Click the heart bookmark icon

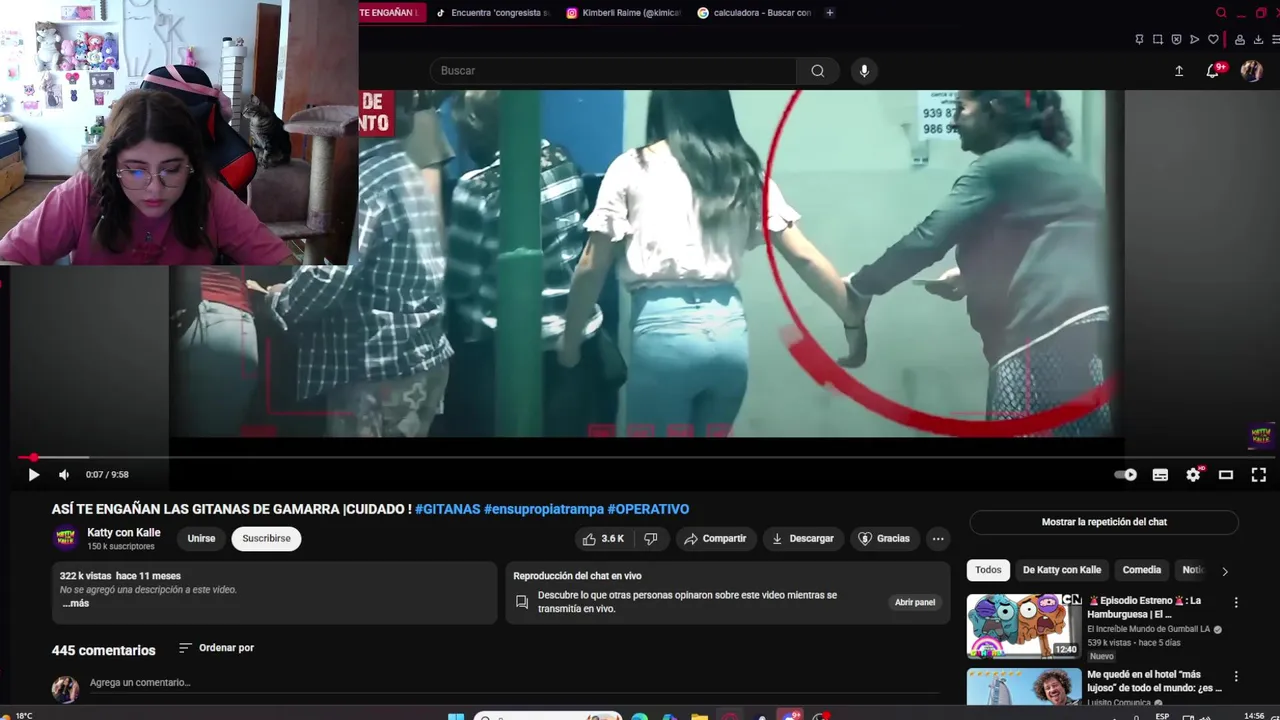[x=1213, y=40]
